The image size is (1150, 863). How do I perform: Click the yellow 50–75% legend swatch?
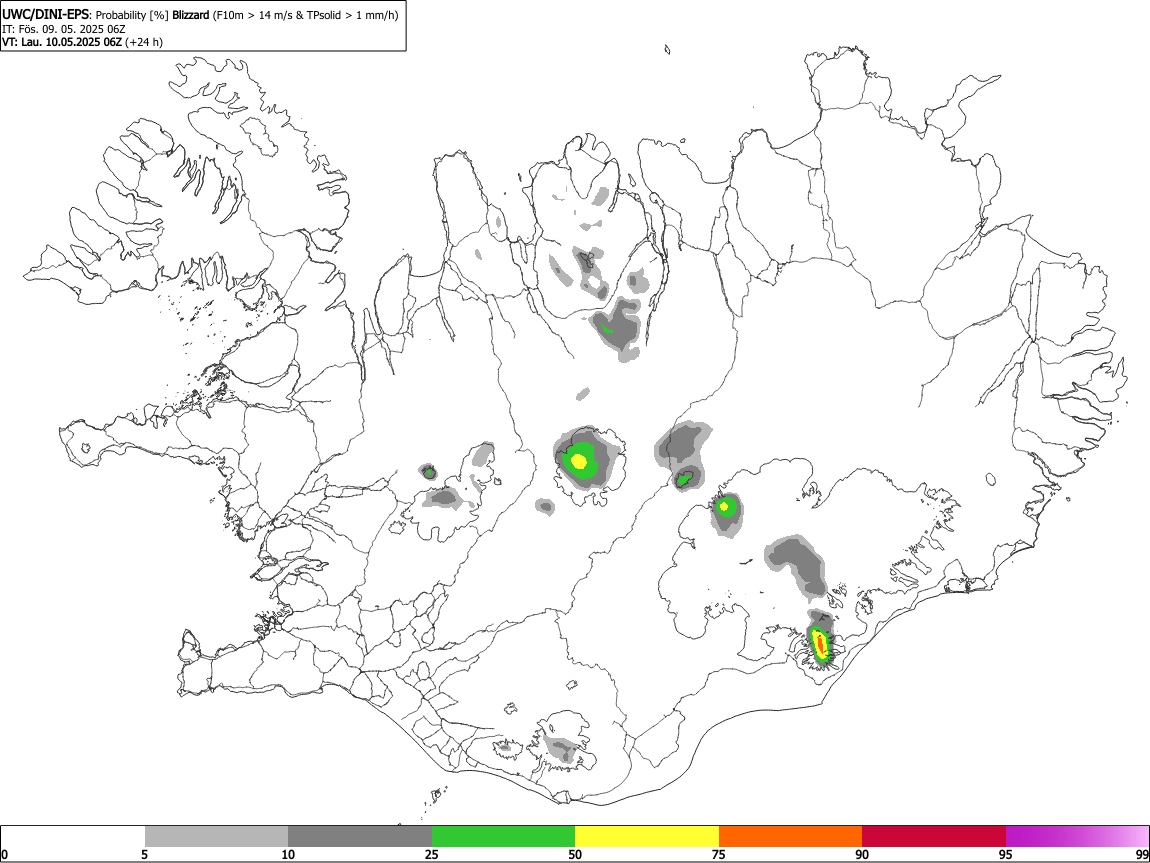(647, 837)
